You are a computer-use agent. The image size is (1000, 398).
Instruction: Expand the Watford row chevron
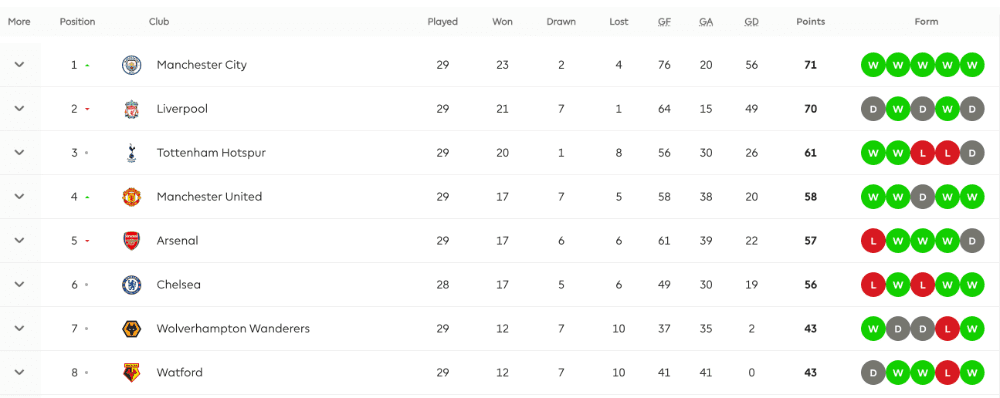pyautogui.click(x=19, y=373)
